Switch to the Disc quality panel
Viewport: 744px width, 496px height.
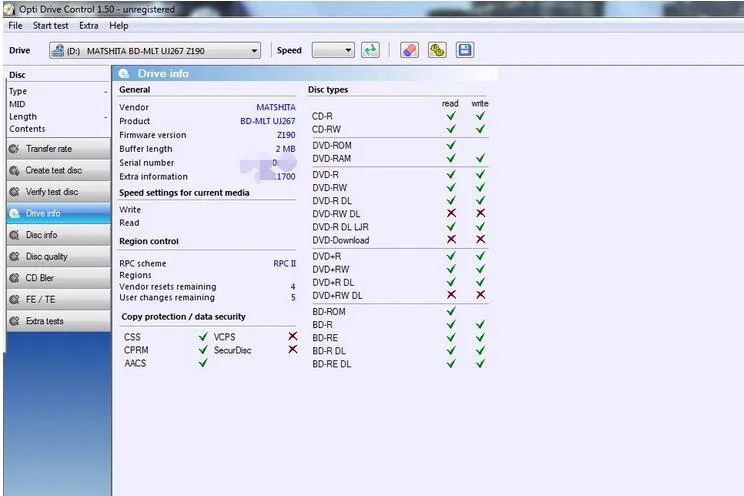59,256
